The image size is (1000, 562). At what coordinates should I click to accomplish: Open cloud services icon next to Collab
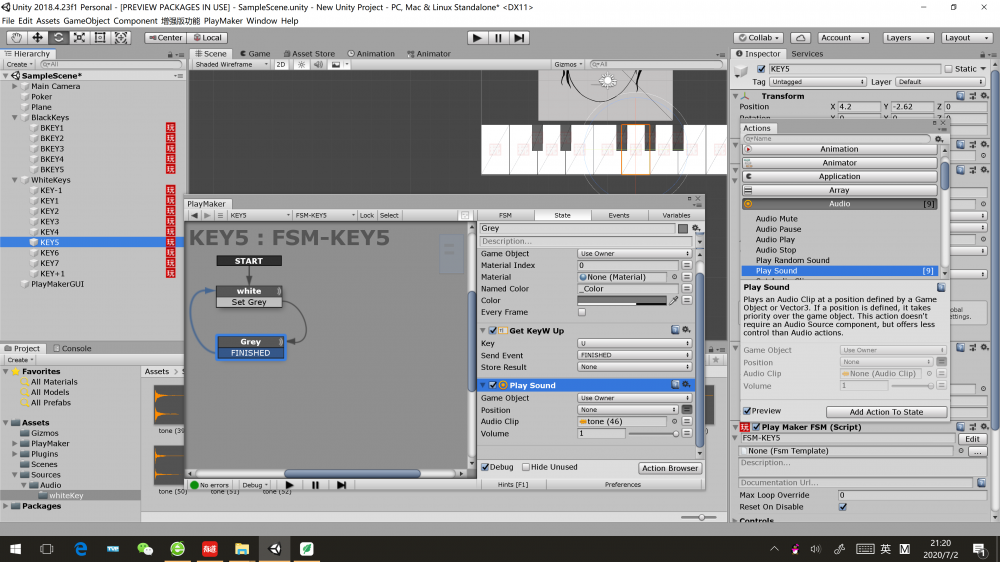800,38
